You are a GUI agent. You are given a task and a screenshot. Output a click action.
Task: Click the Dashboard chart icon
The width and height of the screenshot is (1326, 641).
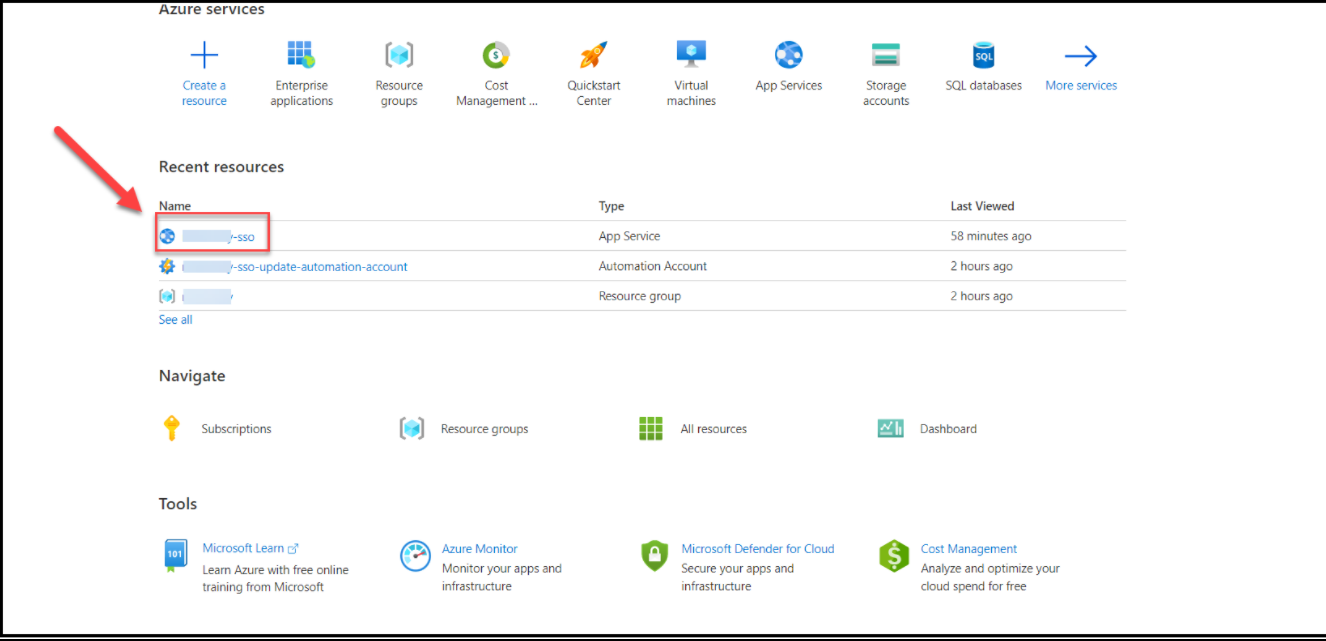click(890, 428)
